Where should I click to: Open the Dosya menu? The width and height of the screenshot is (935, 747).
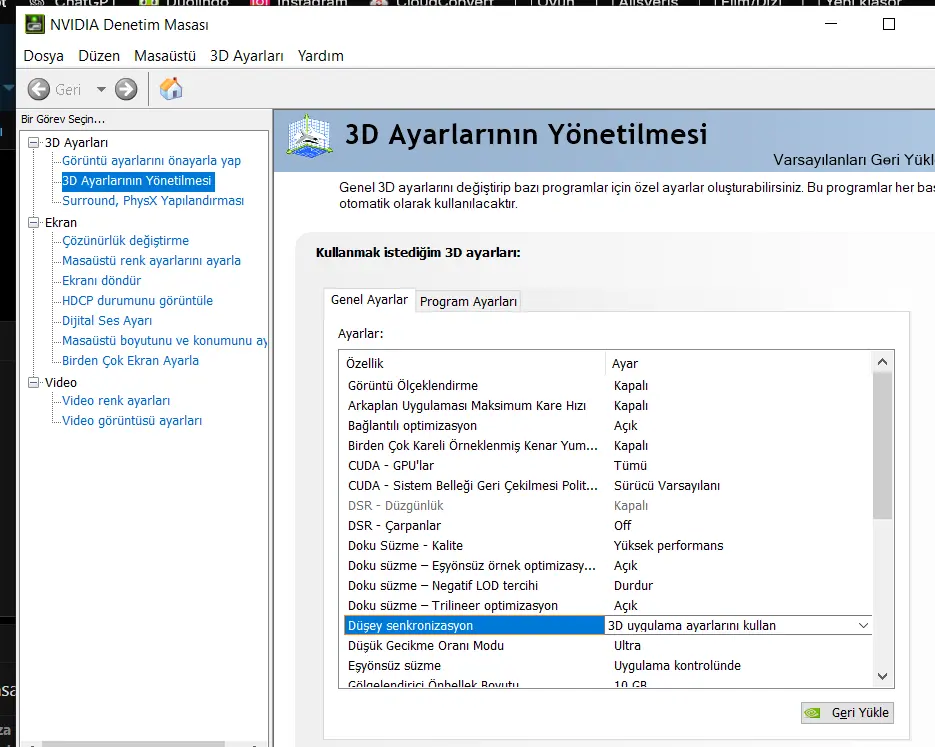(x=44, y=56)
